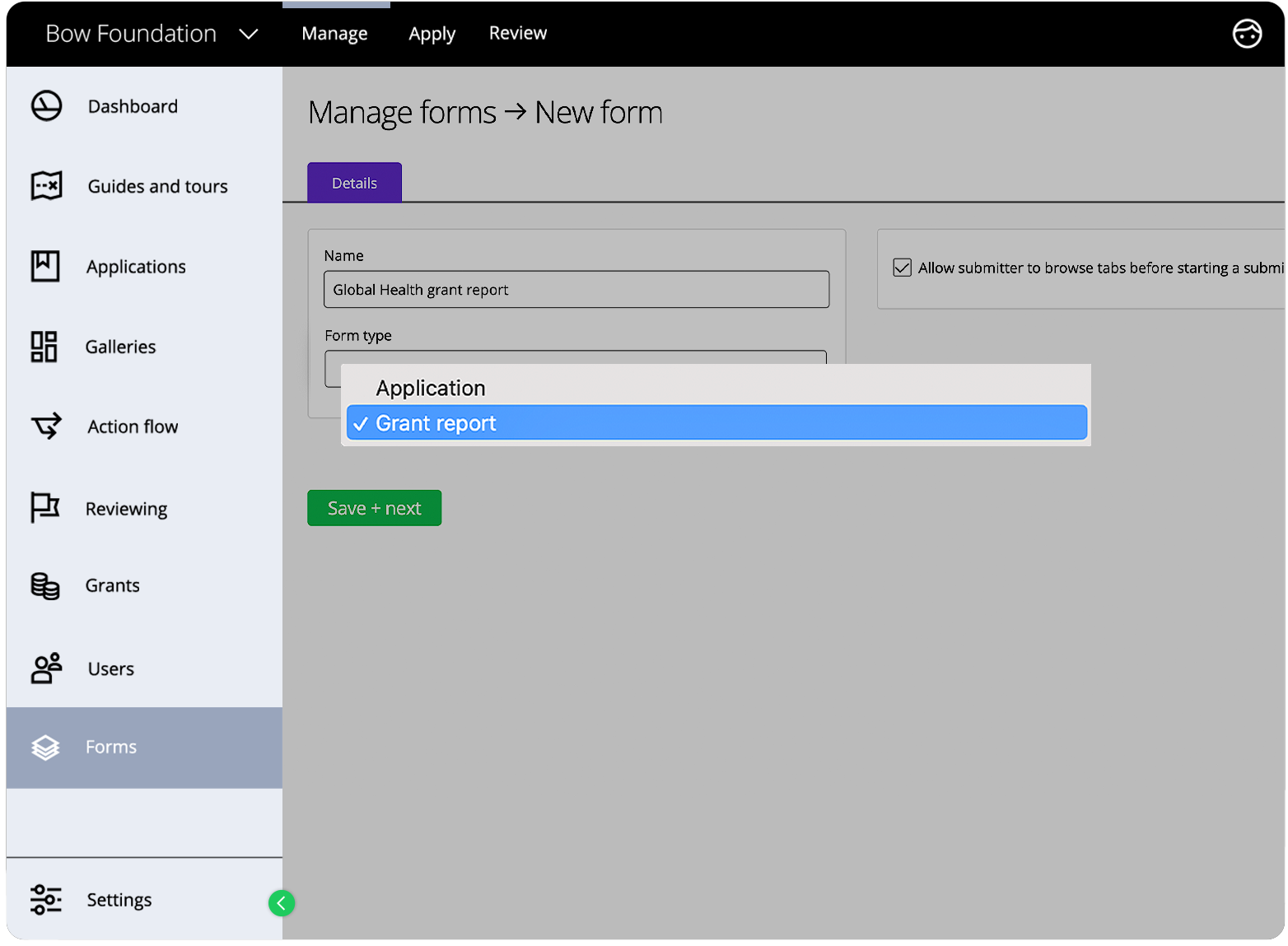Select Grant report option in dropdown
This screenshot has height=946, width=1288.
tap(716, 423)
